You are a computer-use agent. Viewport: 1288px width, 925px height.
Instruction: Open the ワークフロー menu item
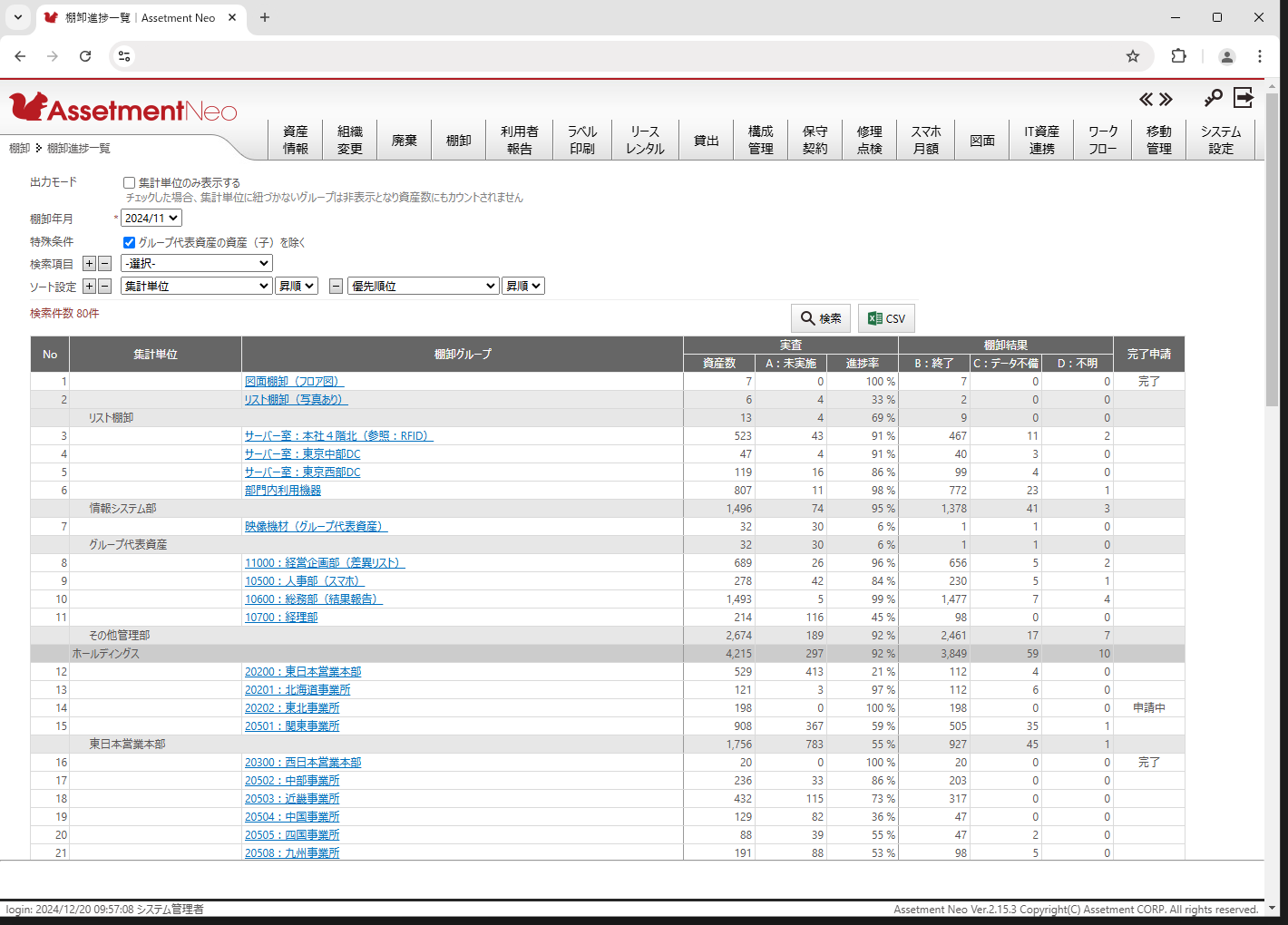coord(1102,139)
